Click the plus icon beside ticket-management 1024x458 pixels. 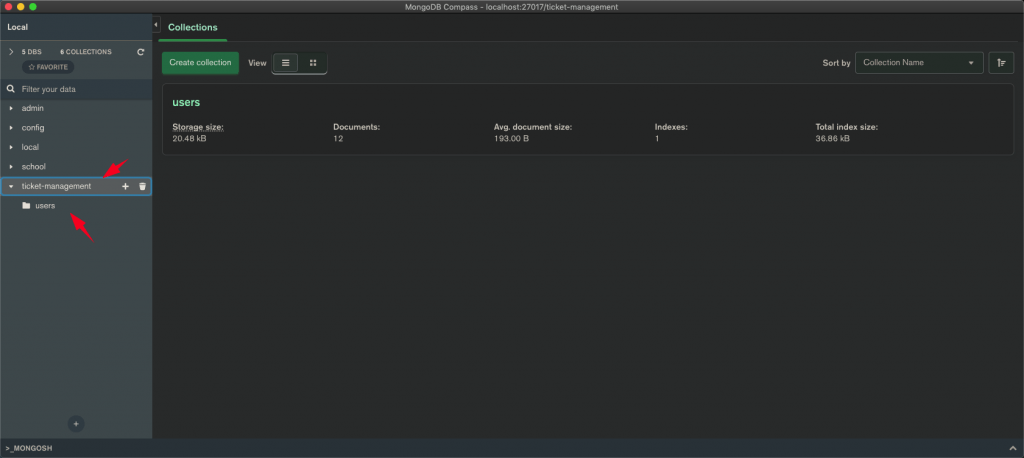coord(125,186)
